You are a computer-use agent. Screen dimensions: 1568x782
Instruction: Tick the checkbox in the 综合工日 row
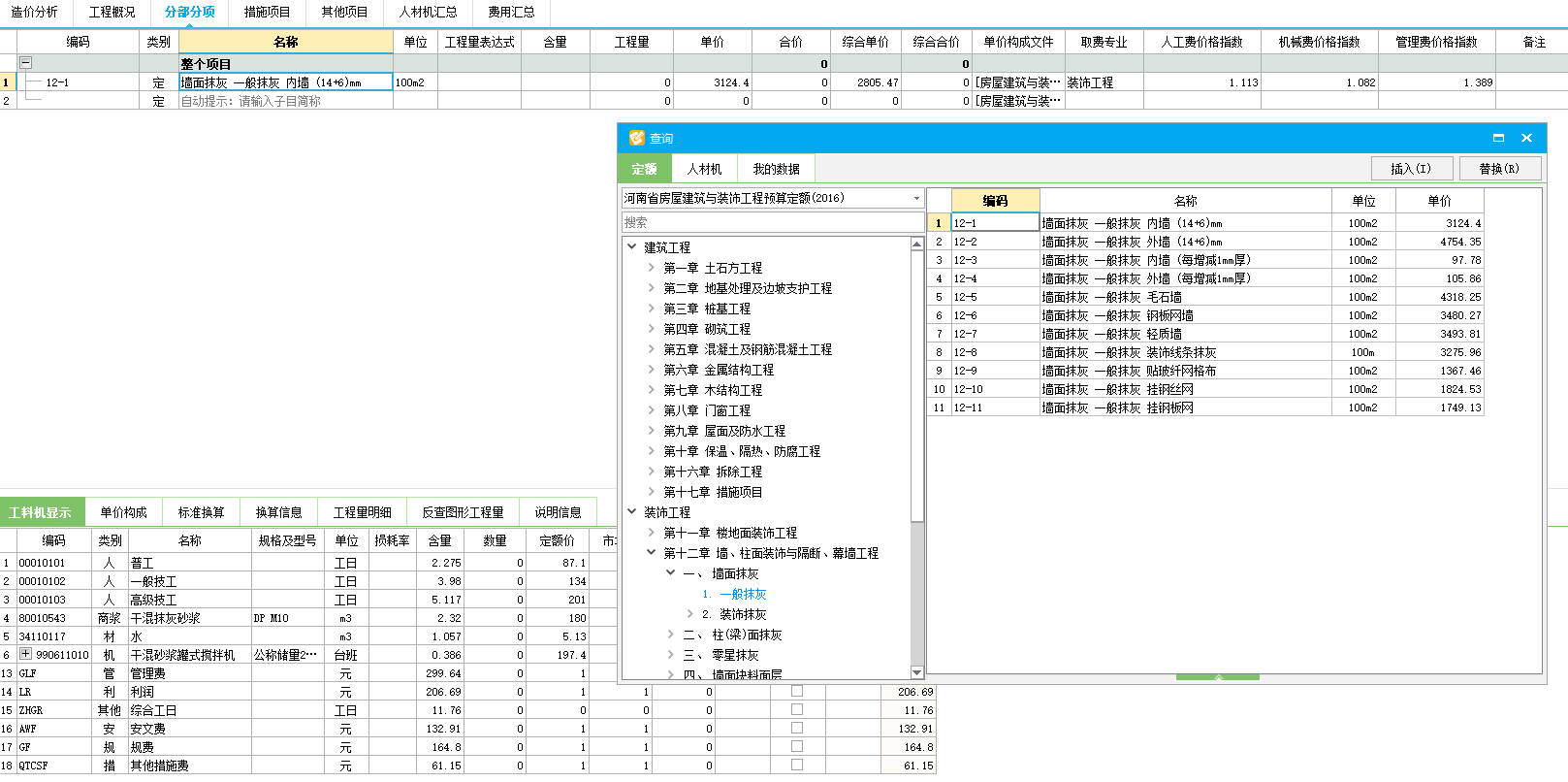tap(797, 709)
